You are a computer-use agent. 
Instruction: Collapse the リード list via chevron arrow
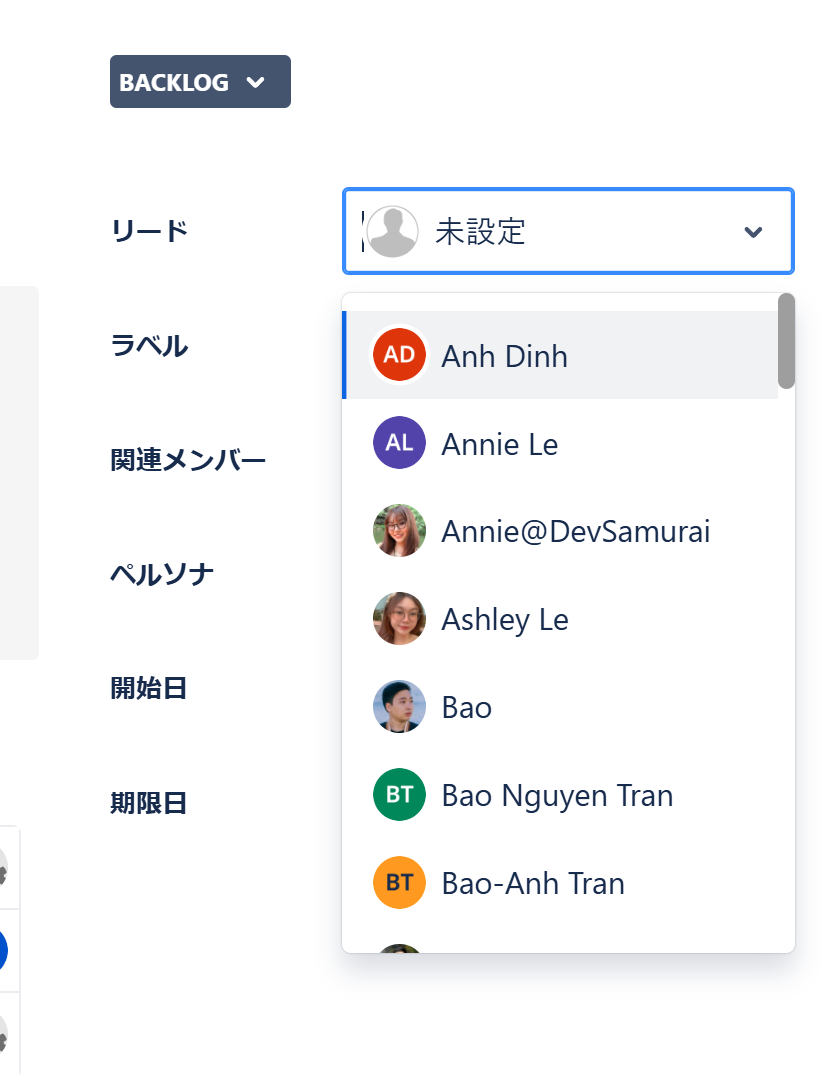(753, 232)
